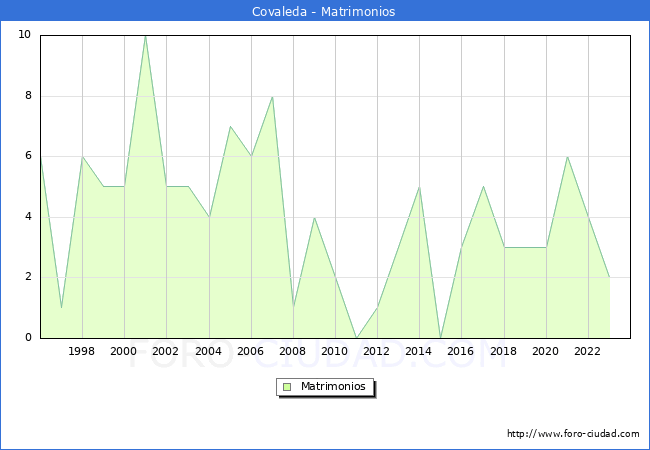The image size is (650, 450).
Task: Click the y-axis label 8
Action: tap(28, 96)
